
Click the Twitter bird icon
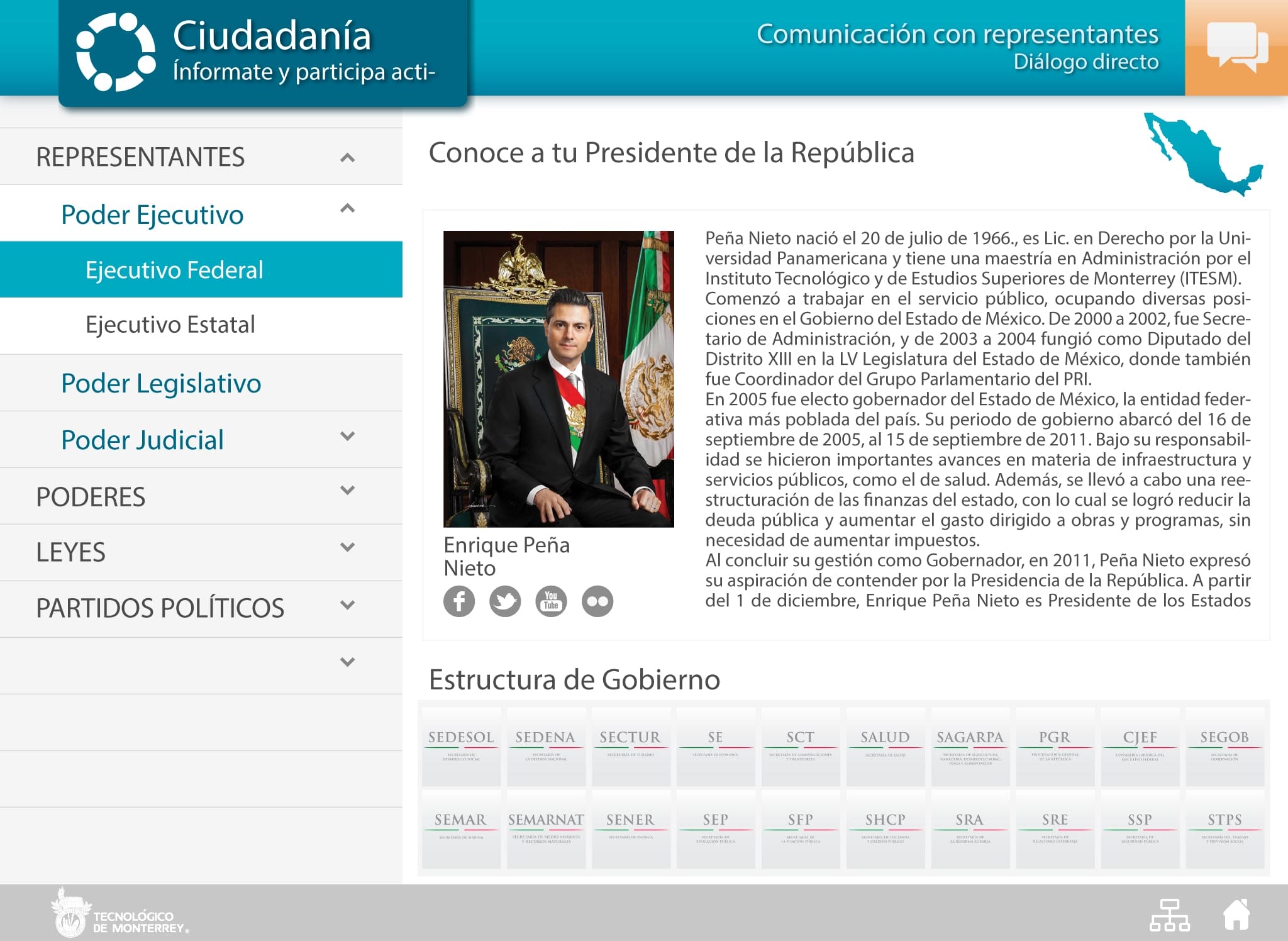[505, 601]
